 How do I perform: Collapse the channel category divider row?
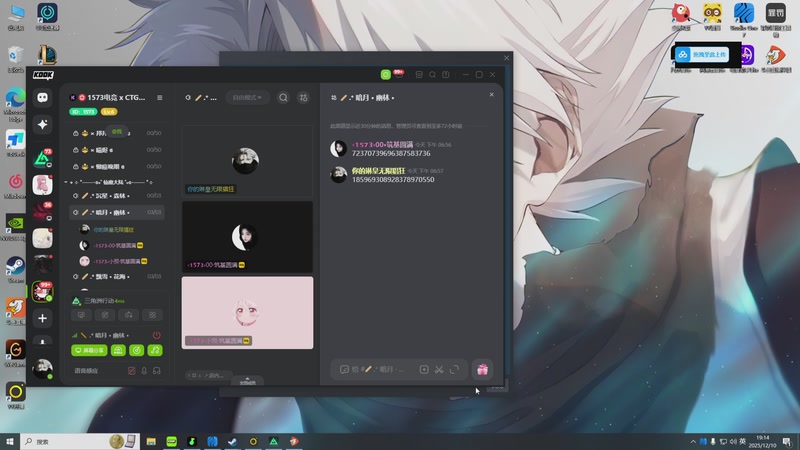click(109, 182)
